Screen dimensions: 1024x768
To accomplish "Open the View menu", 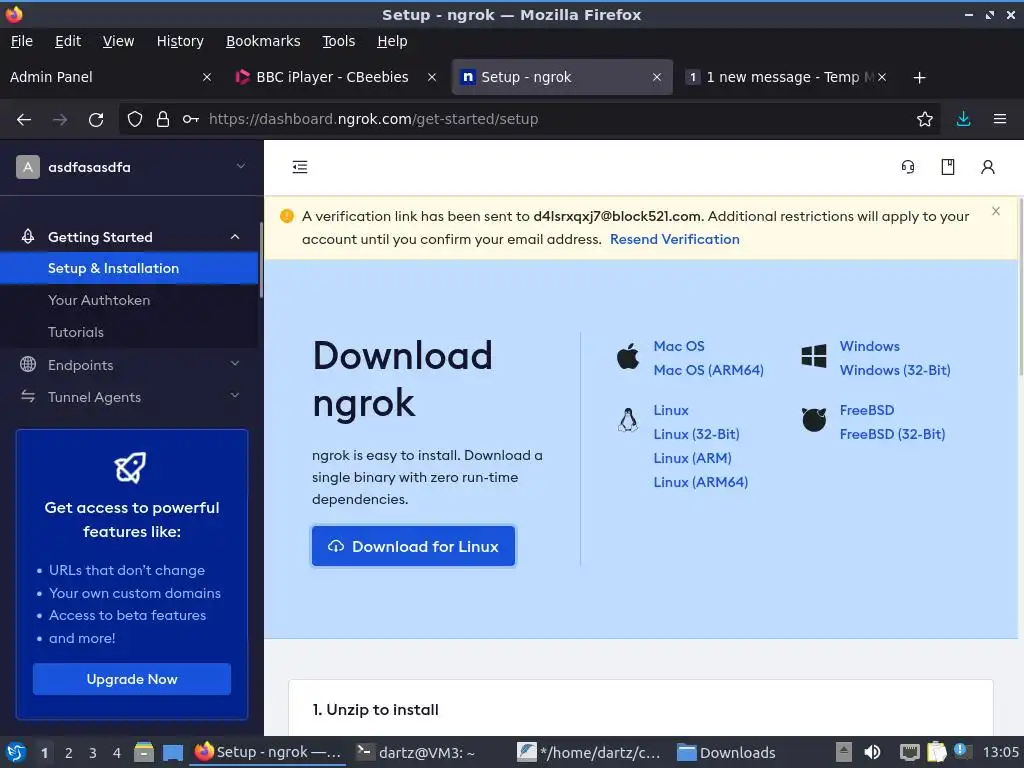I will point(118,41).
